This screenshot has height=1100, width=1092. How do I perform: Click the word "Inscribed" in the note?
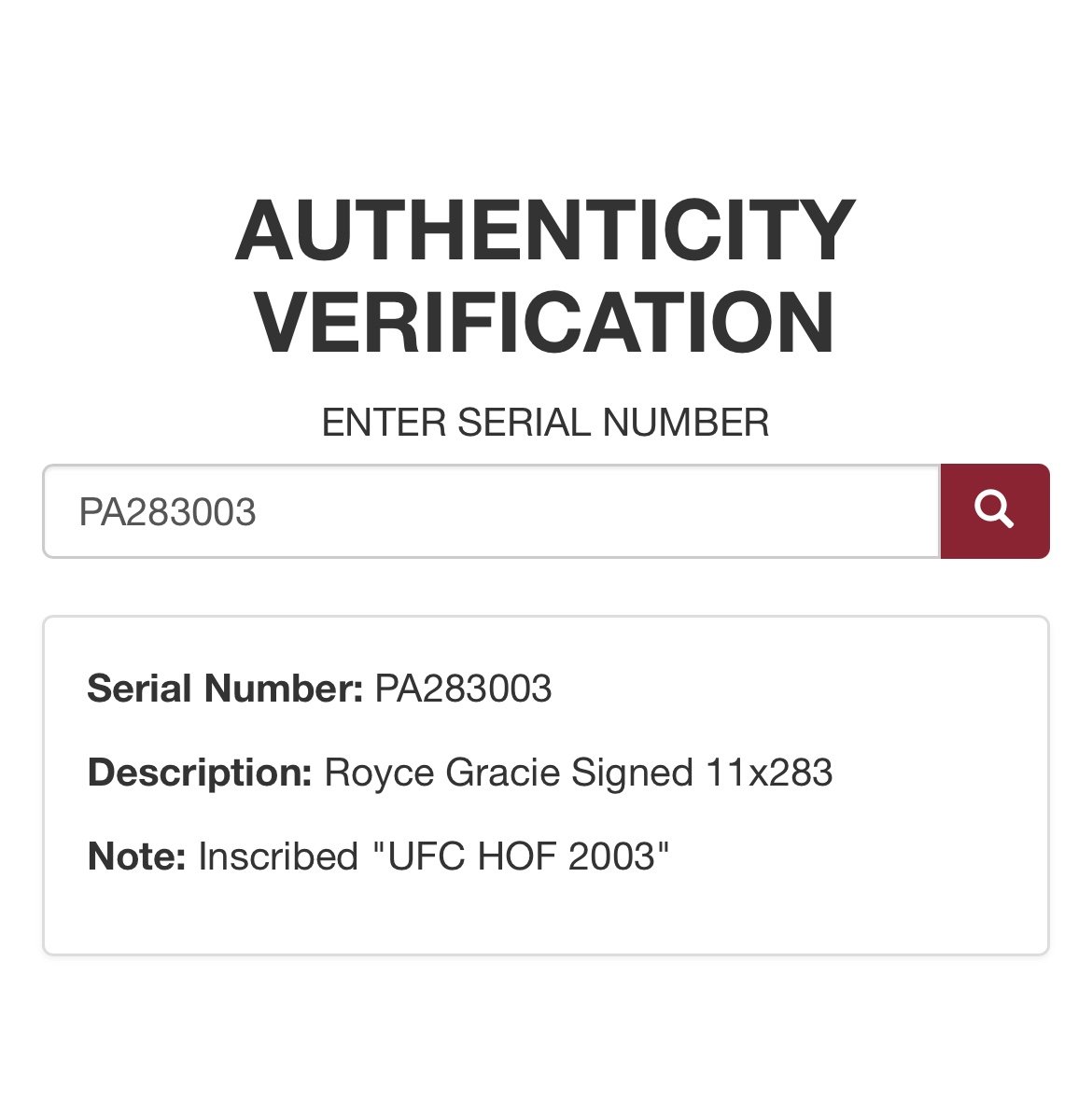click(x=279, y=856)
